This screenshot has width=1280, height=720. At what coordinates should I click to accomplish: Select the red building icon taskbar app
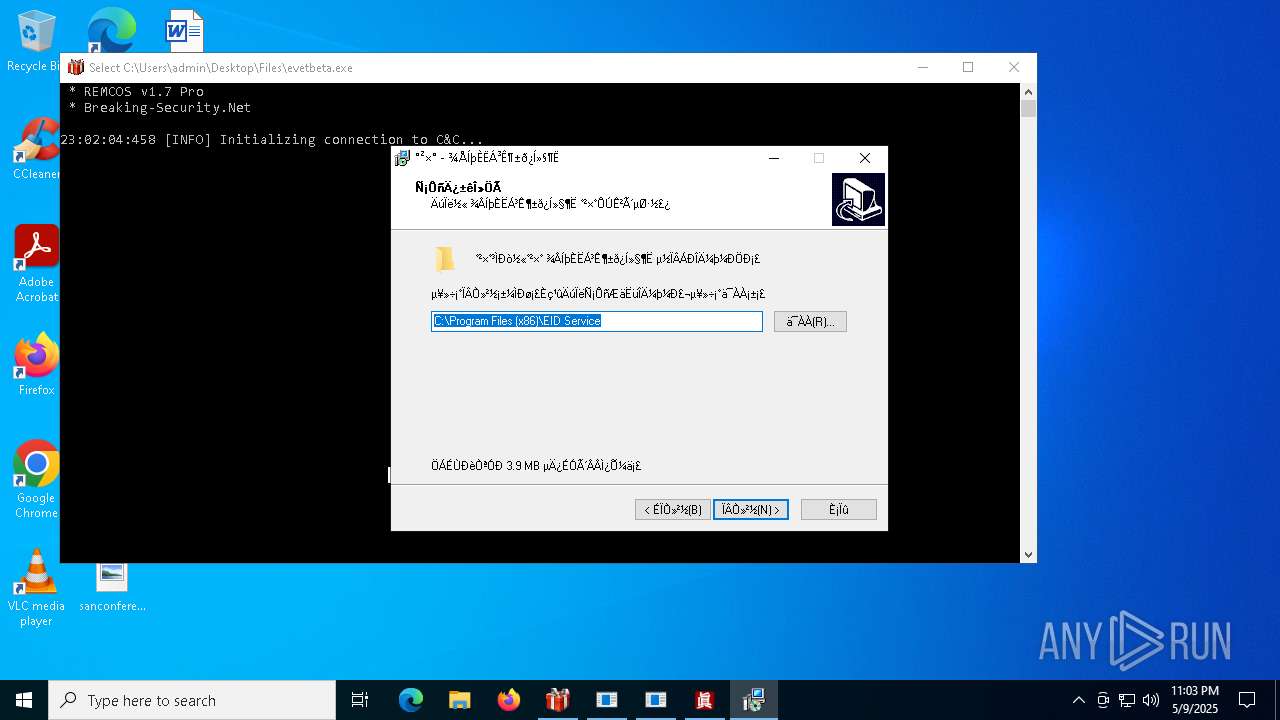point(705,700)
